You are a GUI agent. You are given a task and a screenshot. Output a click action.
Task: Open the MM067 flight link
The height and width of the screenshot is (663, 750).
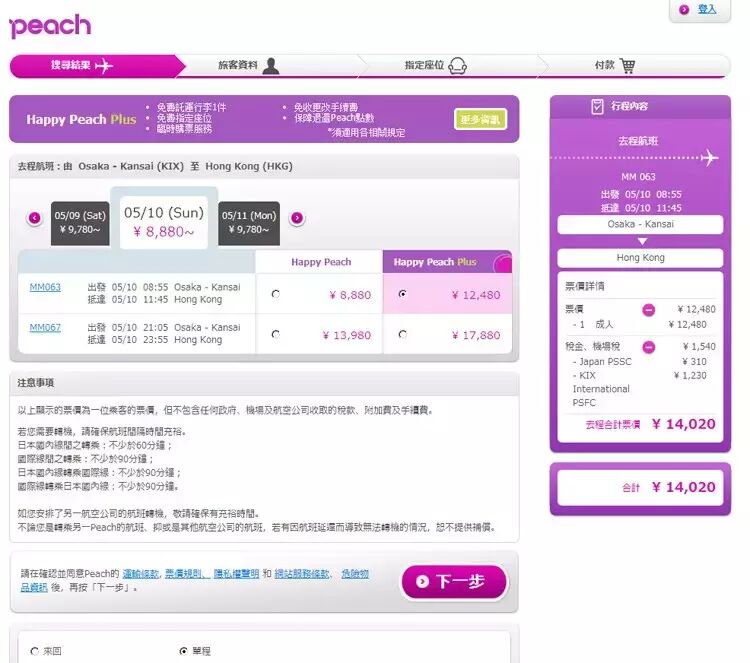[45, 328]
